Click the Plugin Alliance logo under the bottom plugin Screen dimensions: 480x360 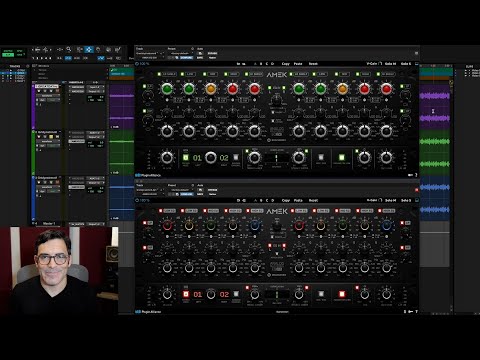(148, 312)
